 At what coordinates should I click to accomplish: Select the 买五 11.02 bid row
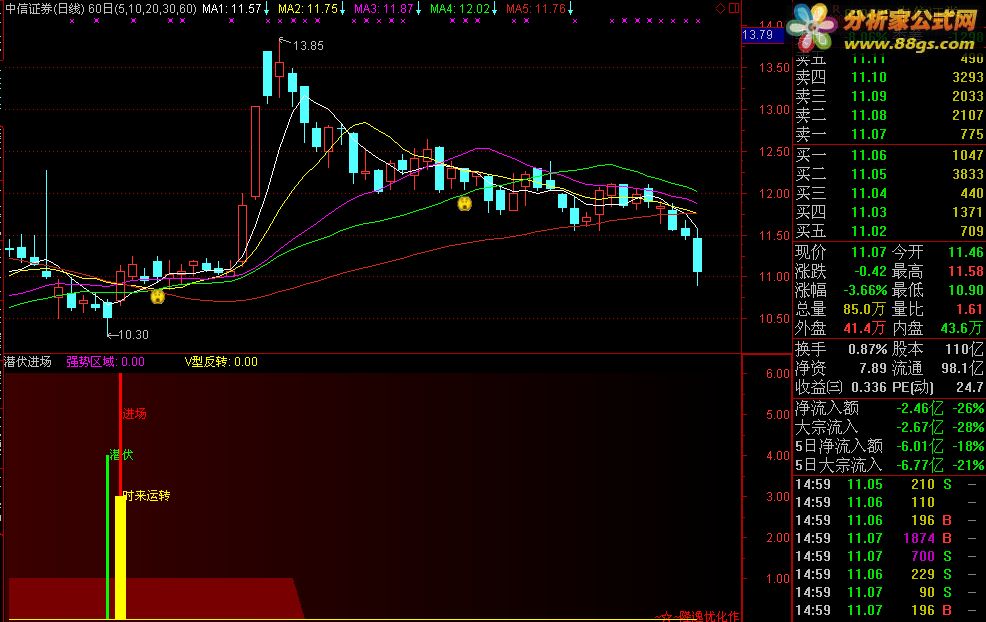[889, 231]
